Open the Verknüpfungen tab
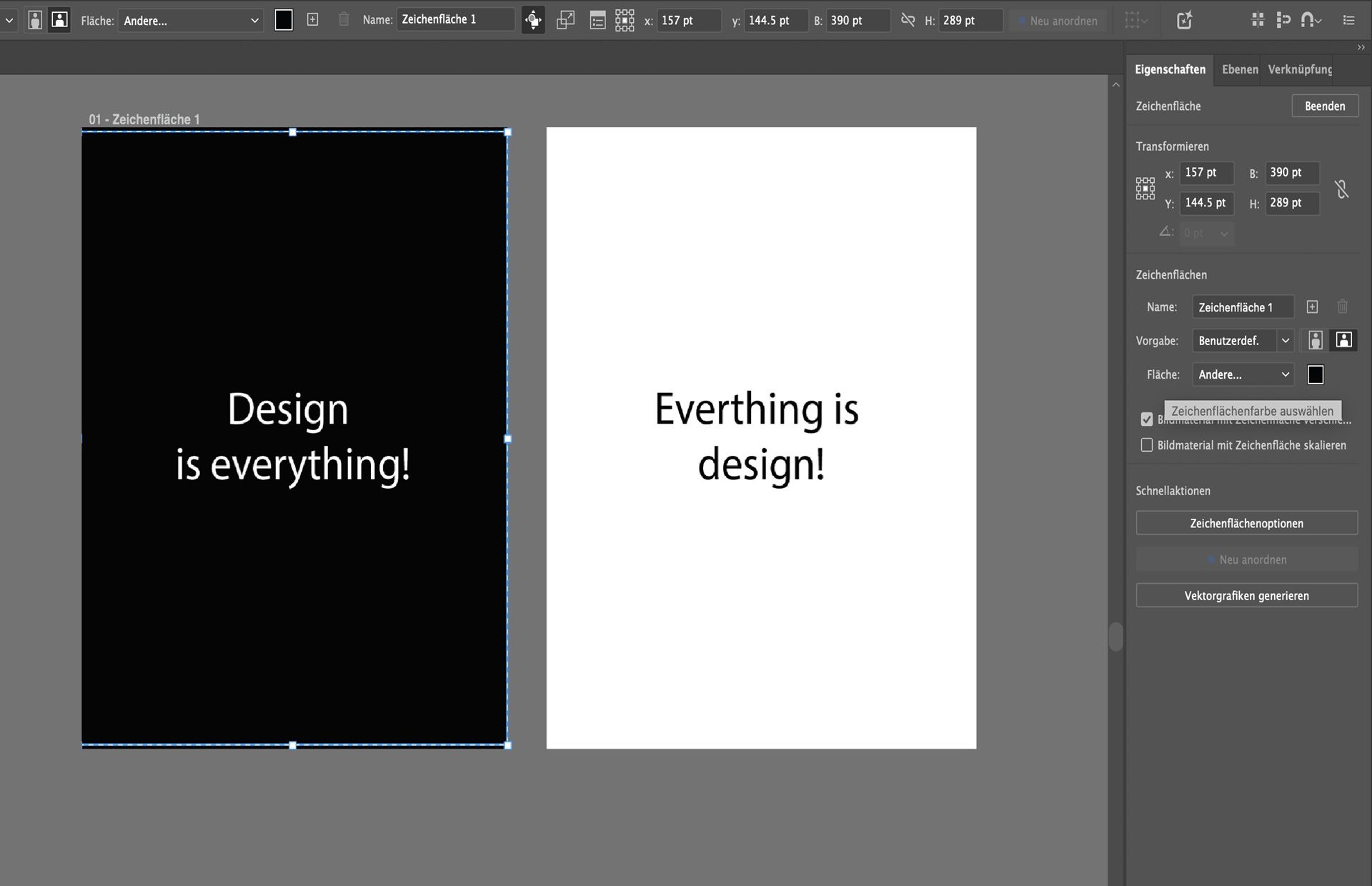Screen dimensions: 1372x886 coord(1299,69)
